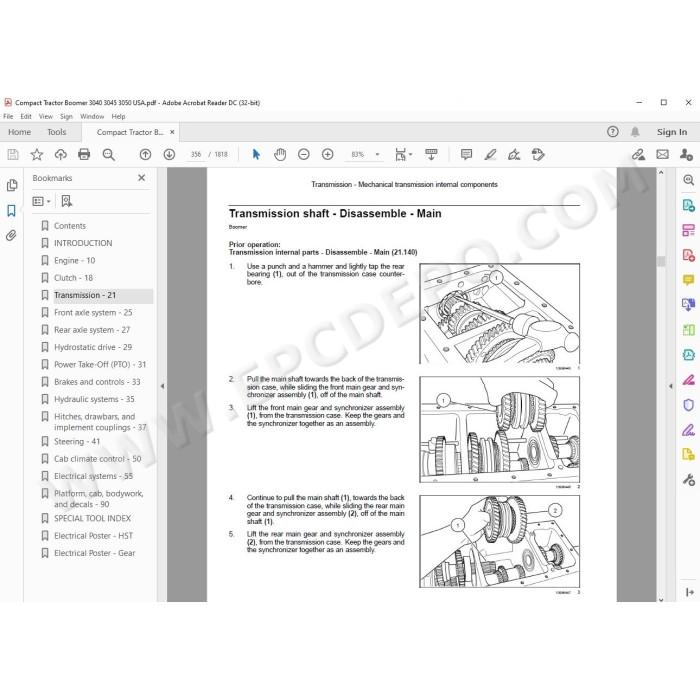Open Help question mark icon
700x700 pixels.
[612, 132]
